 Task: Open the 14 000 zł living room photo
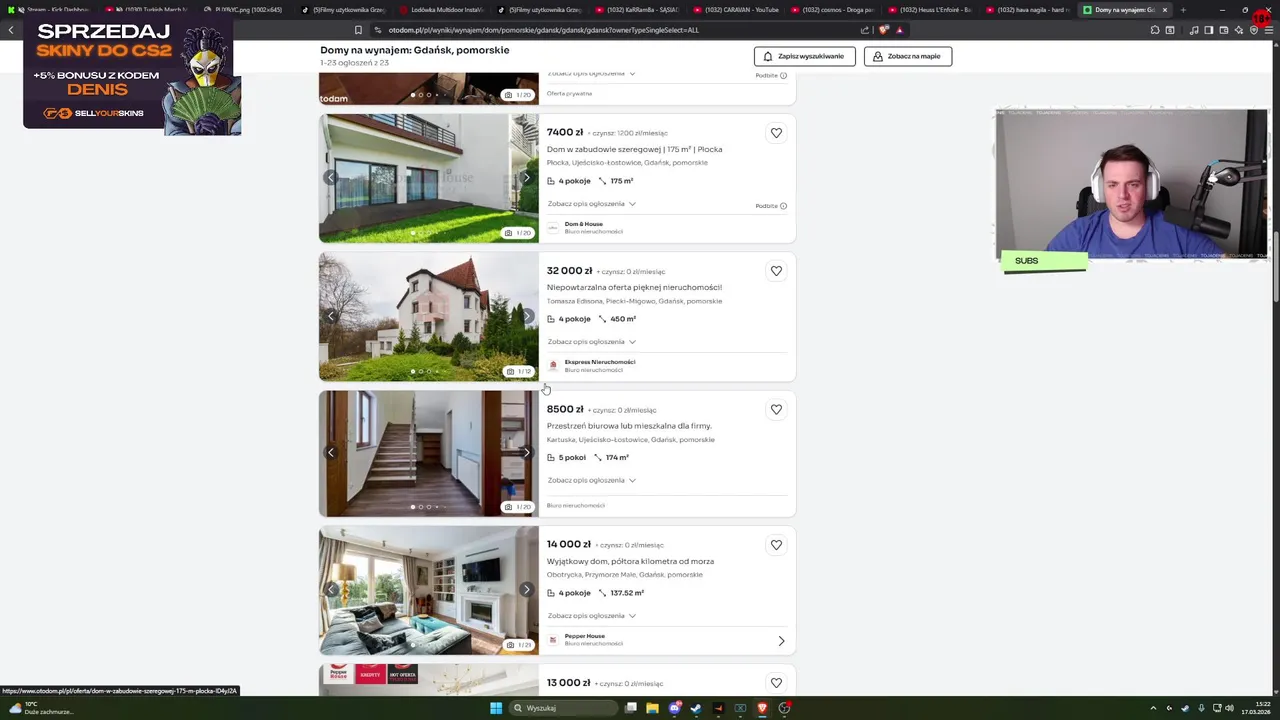coord(428,590)
